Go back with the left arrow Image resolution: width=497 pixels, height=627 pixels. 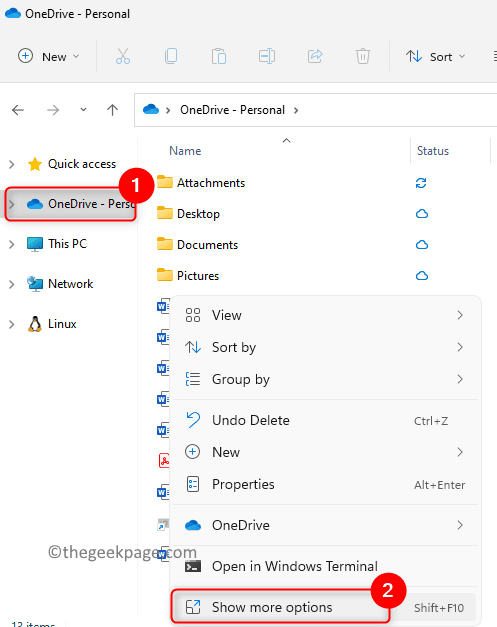pyautogui.click(x=18, y=110)
